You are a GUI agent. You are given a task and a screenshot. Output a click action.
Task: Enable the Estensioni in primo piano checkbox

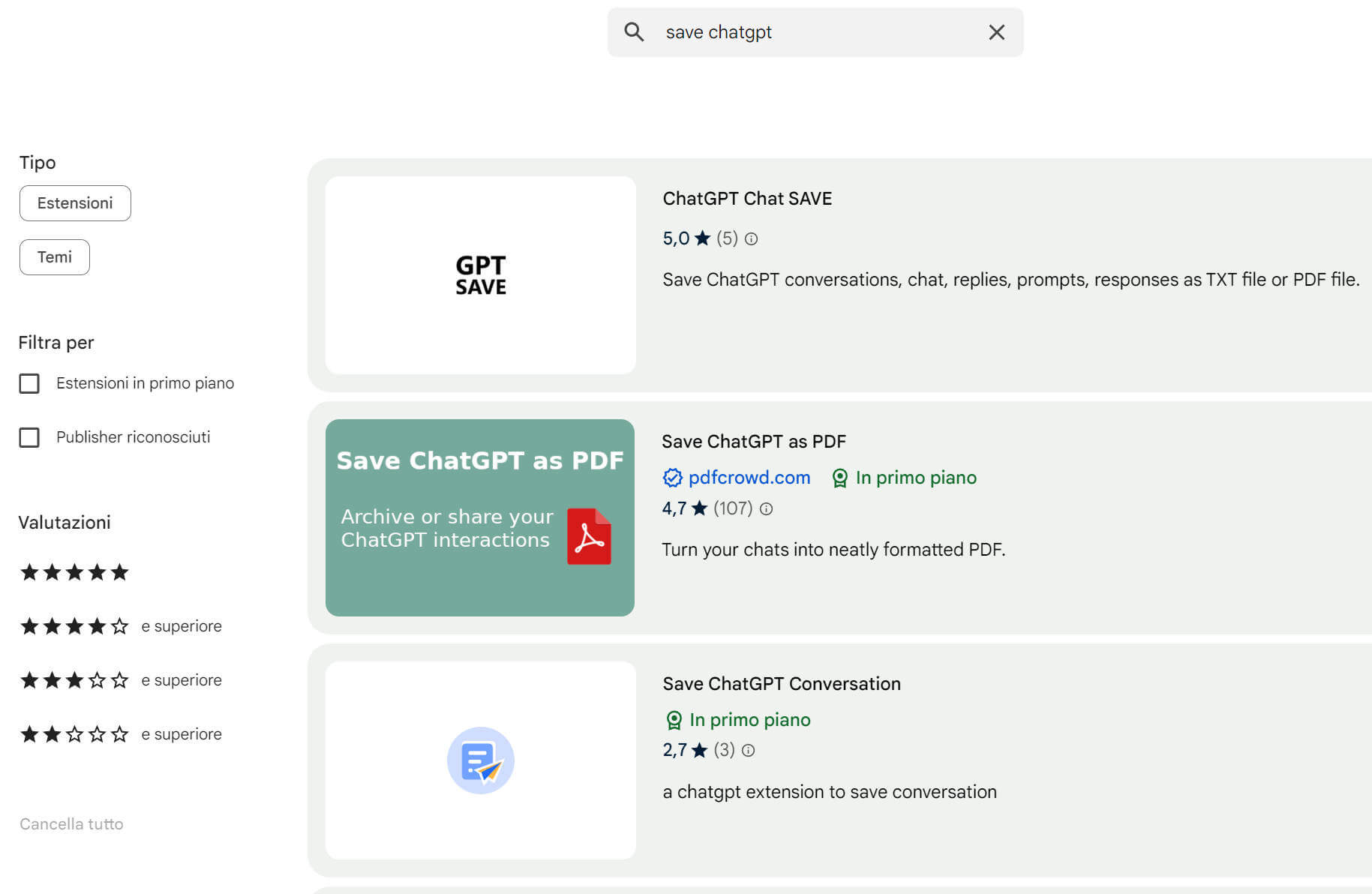coord(29,384)
